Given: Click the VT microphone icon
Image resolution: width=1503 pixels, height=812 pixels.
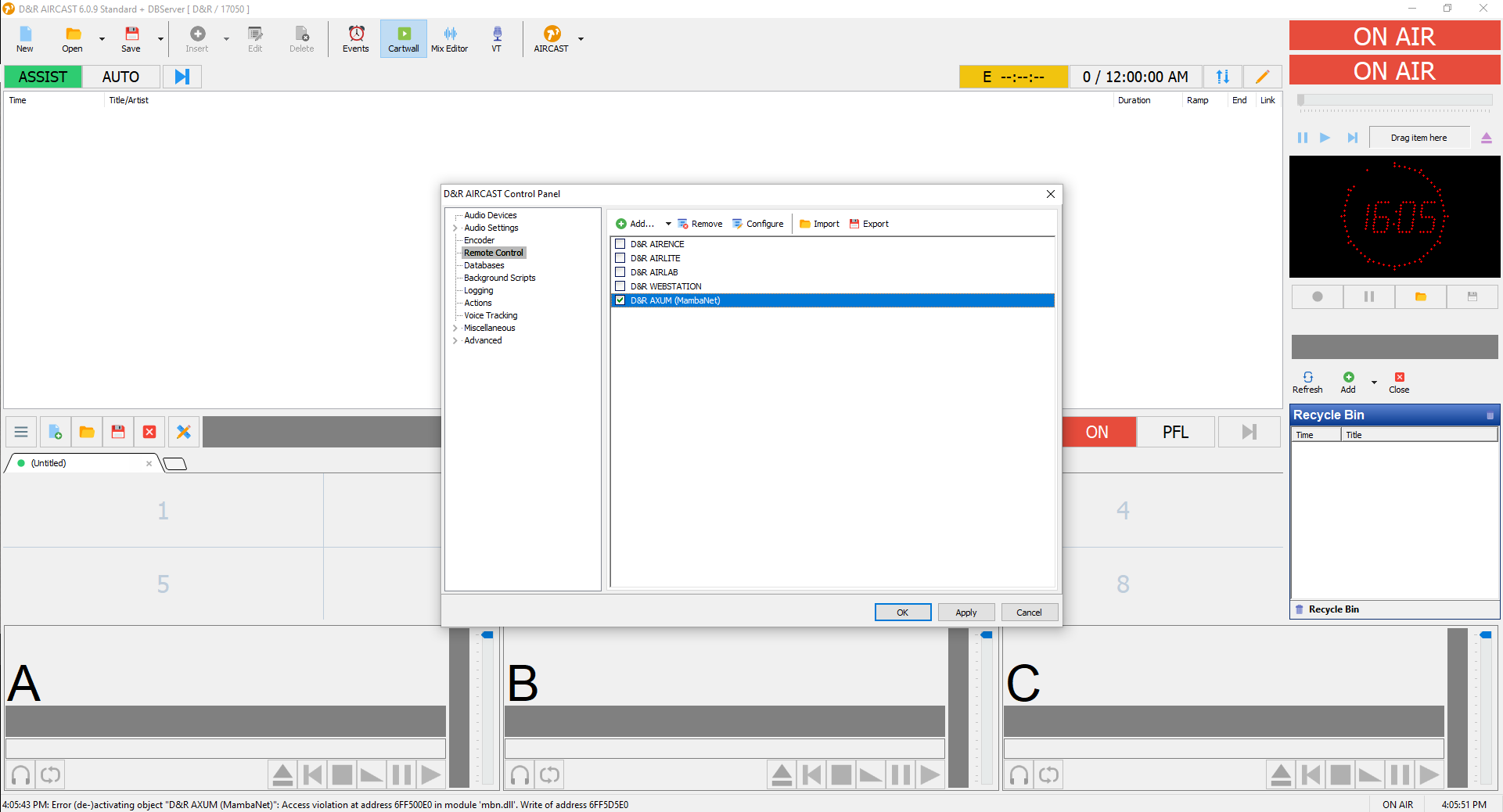Looking at the screenshot, I should click(x=496, y=38).
